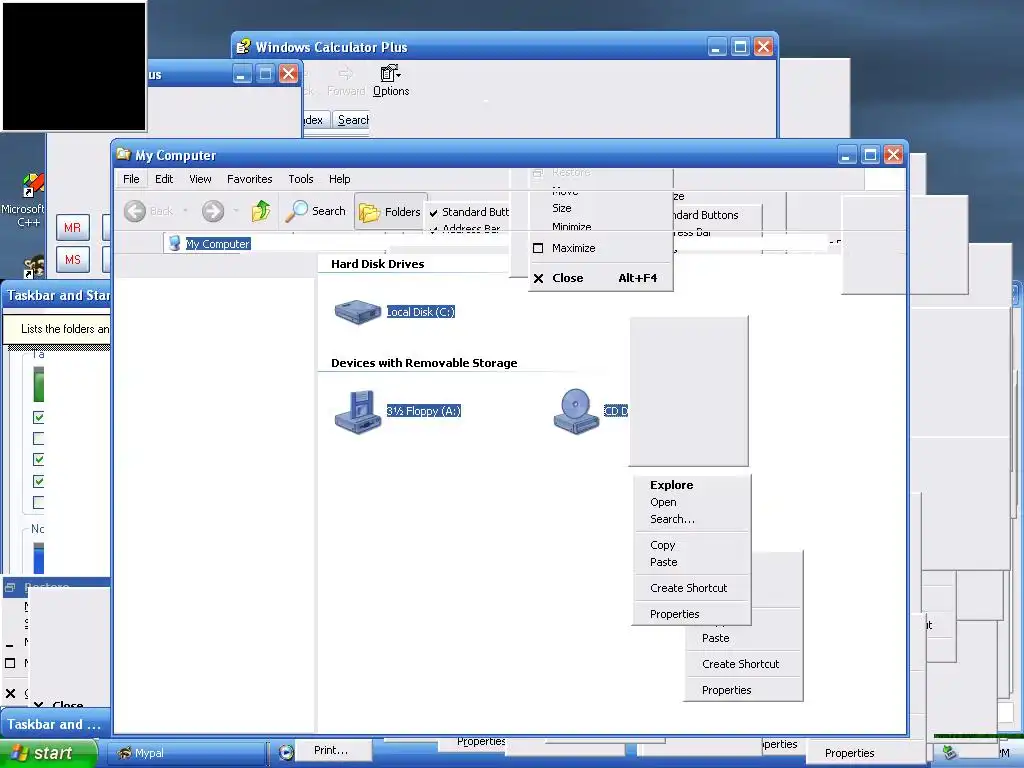Viewport: 1024px width, 768px height.
Task: Choose Create Shortcut below Copy in Explore menu
Action: 692,588
